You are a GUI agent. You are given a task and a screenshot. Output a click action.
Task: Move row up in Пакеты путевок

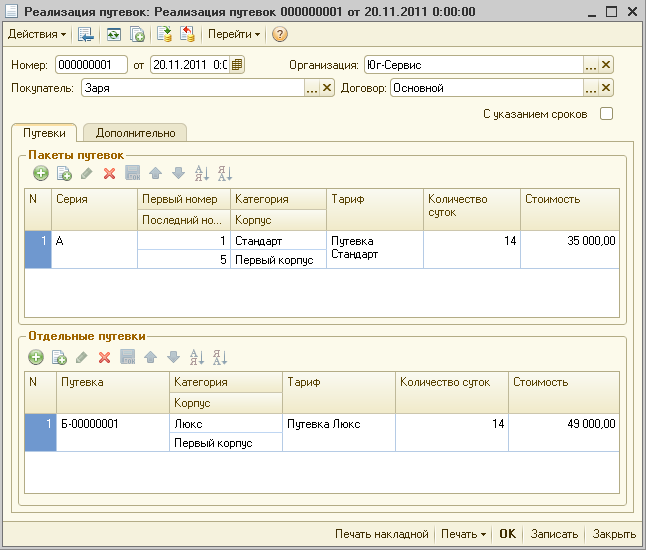(x=155, y=173)
